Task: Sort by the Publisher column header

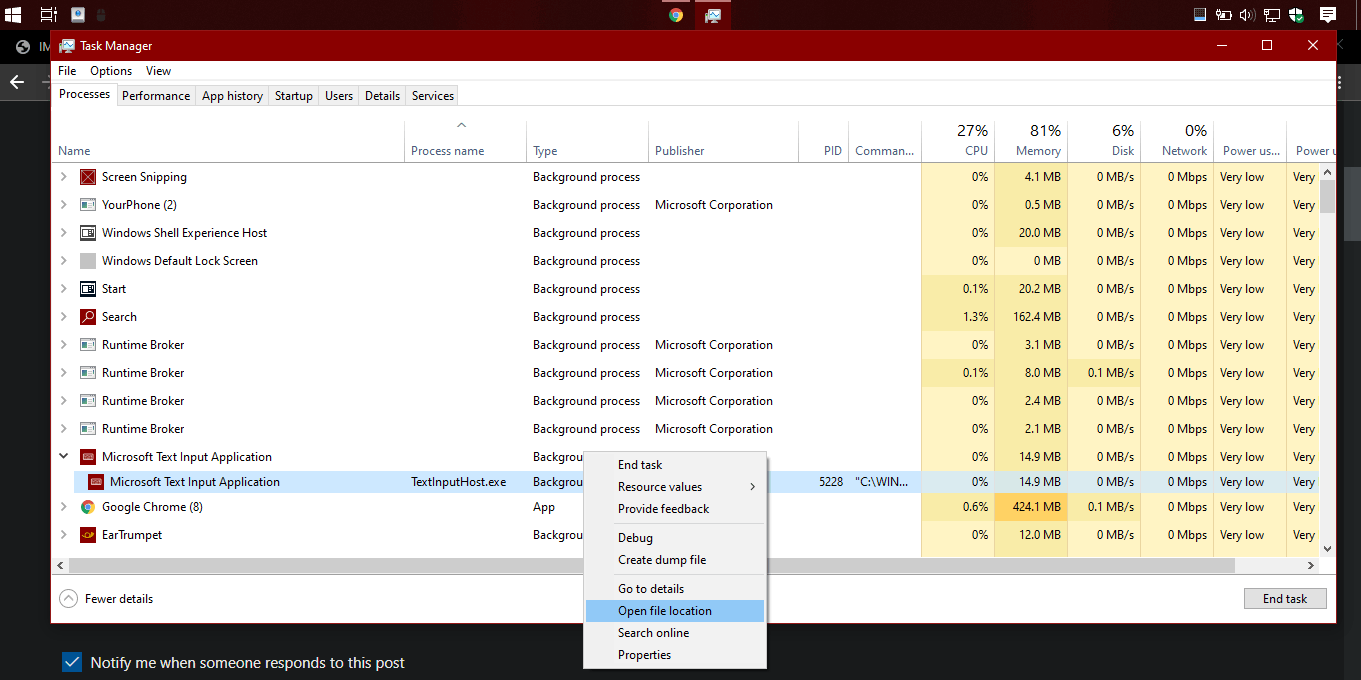Action: [x=723, y=141]
